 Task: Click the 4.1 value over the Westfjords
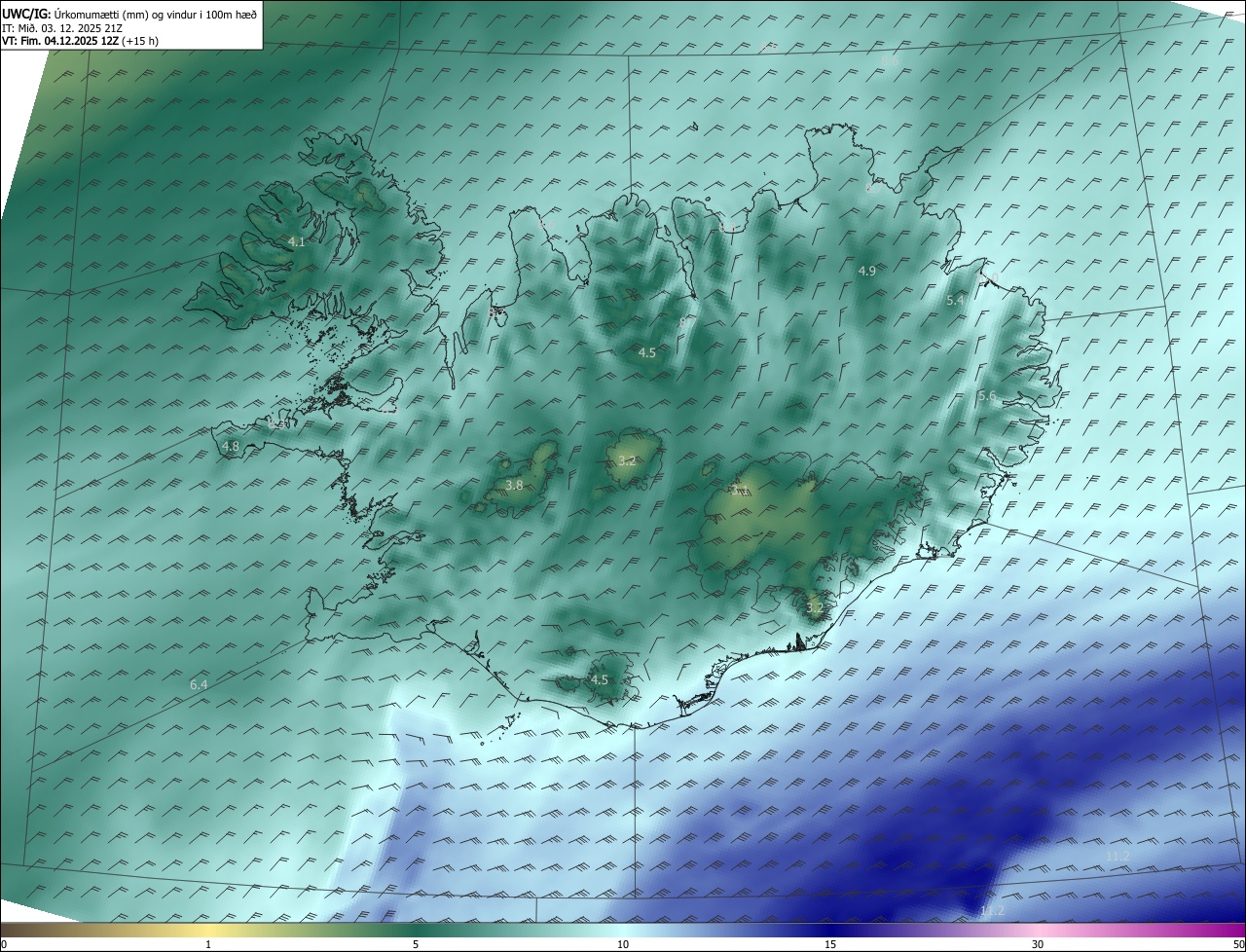[x=297, y=241]
